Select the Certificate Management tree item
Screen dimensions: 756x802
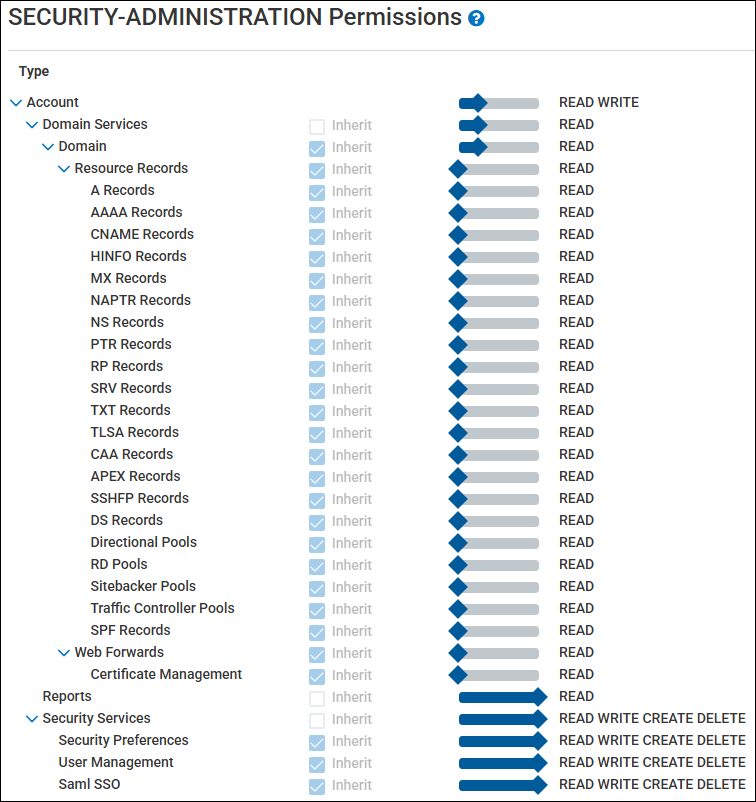(x=166, y=674)
